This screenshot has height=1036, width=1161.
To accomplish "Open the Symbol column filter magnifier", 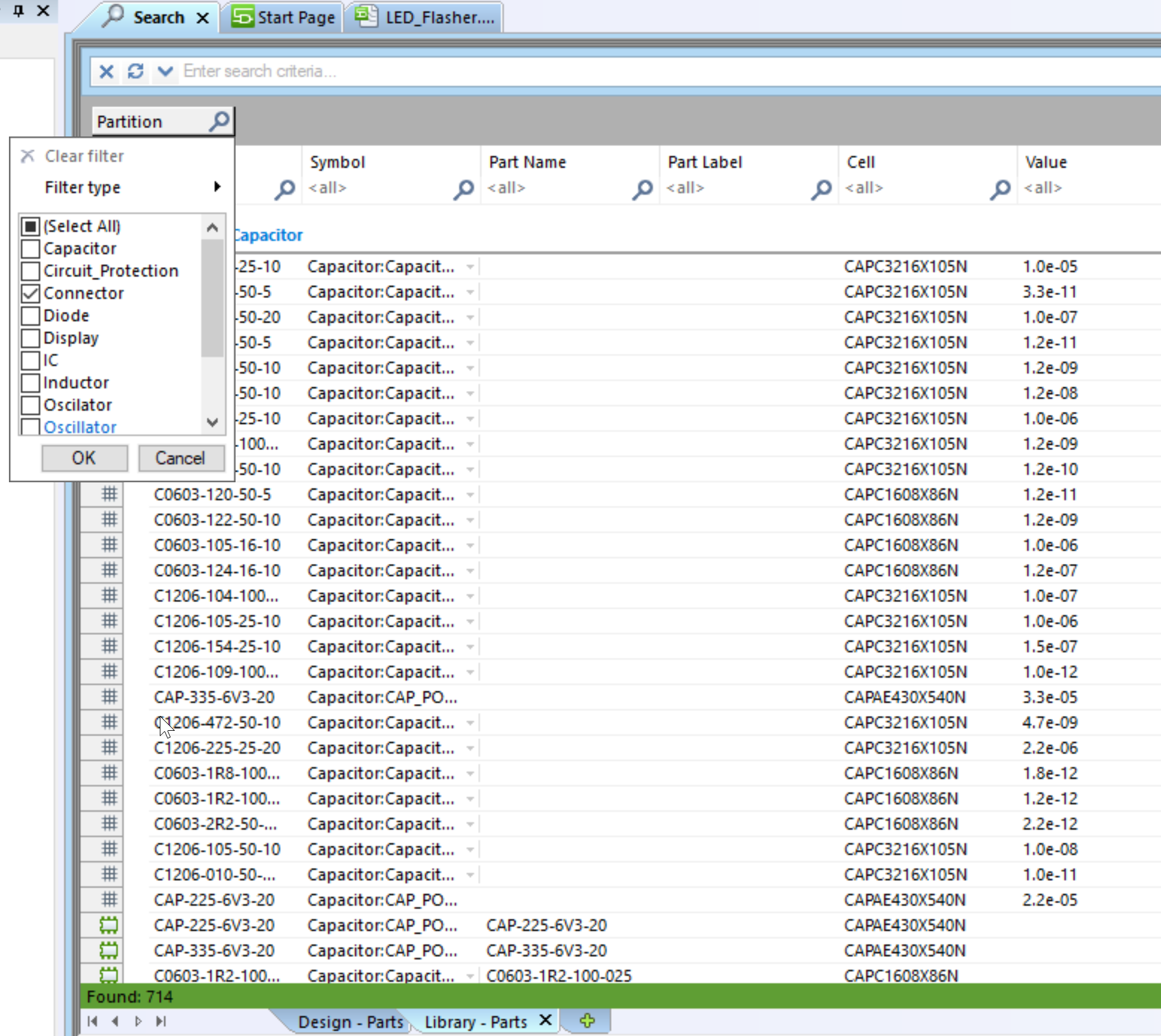I will coord(463,189).
